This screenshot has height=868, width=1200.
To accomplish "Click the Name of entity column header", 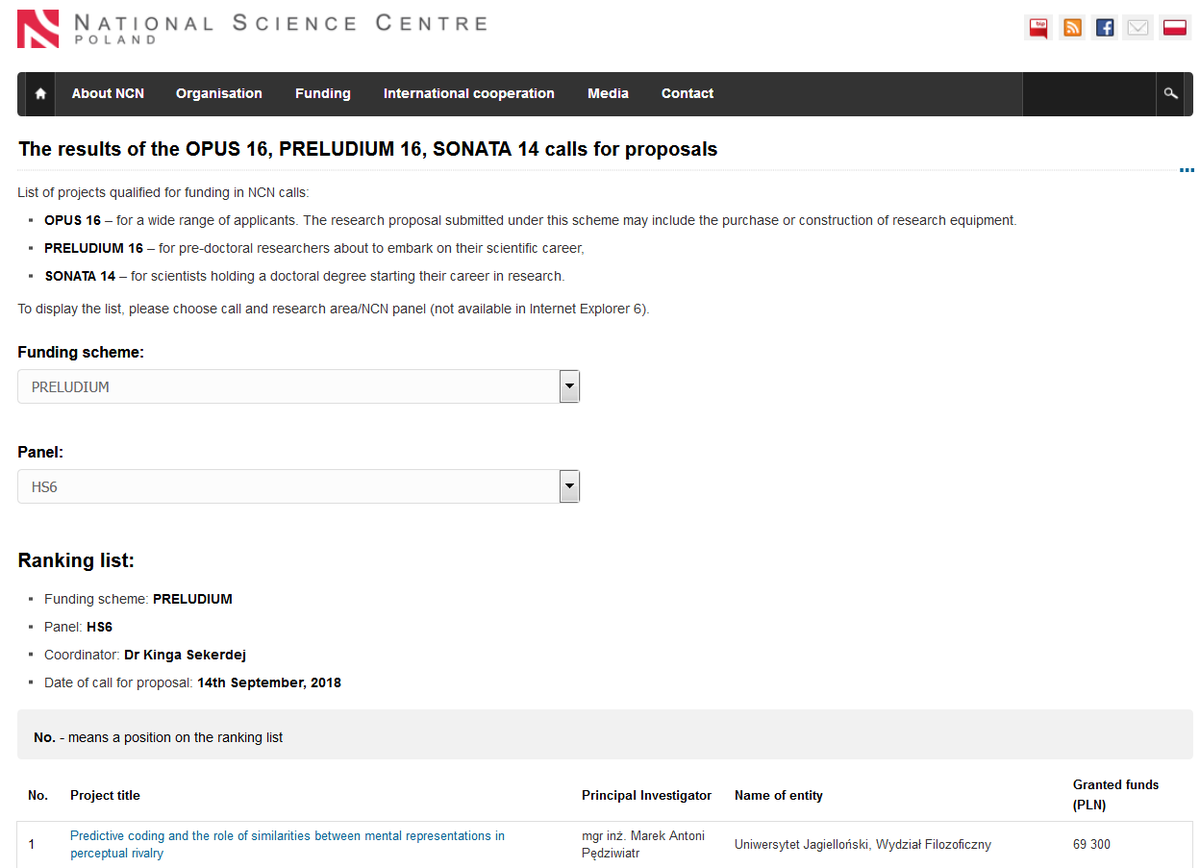I will 779,796.
